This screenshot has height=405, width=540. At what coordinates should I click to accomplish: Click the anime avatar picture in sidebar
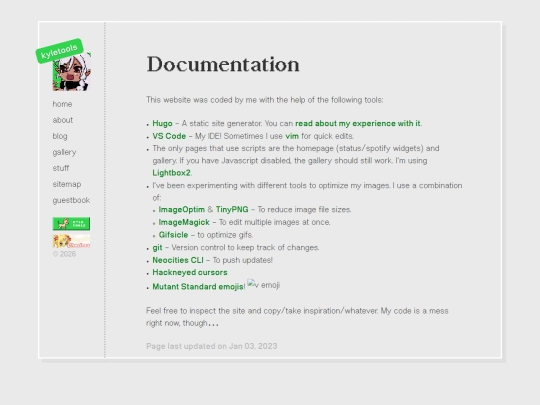72,72
